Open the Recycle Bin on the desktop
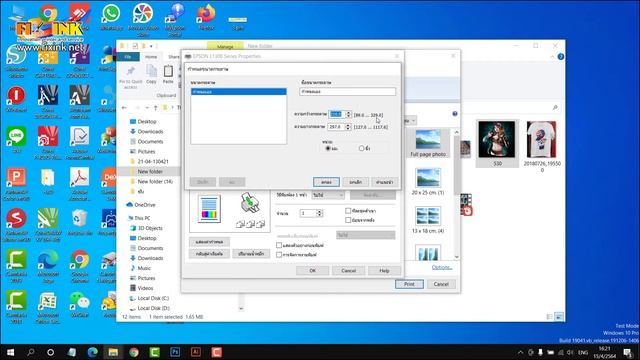 coord(80,222)
